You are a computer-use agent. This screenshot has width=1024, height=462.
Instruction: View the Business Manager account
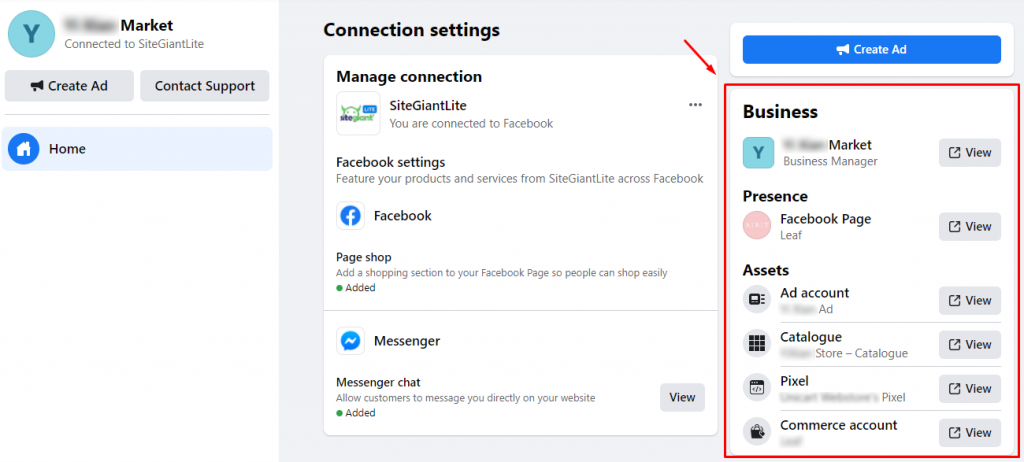pos(970,152)
